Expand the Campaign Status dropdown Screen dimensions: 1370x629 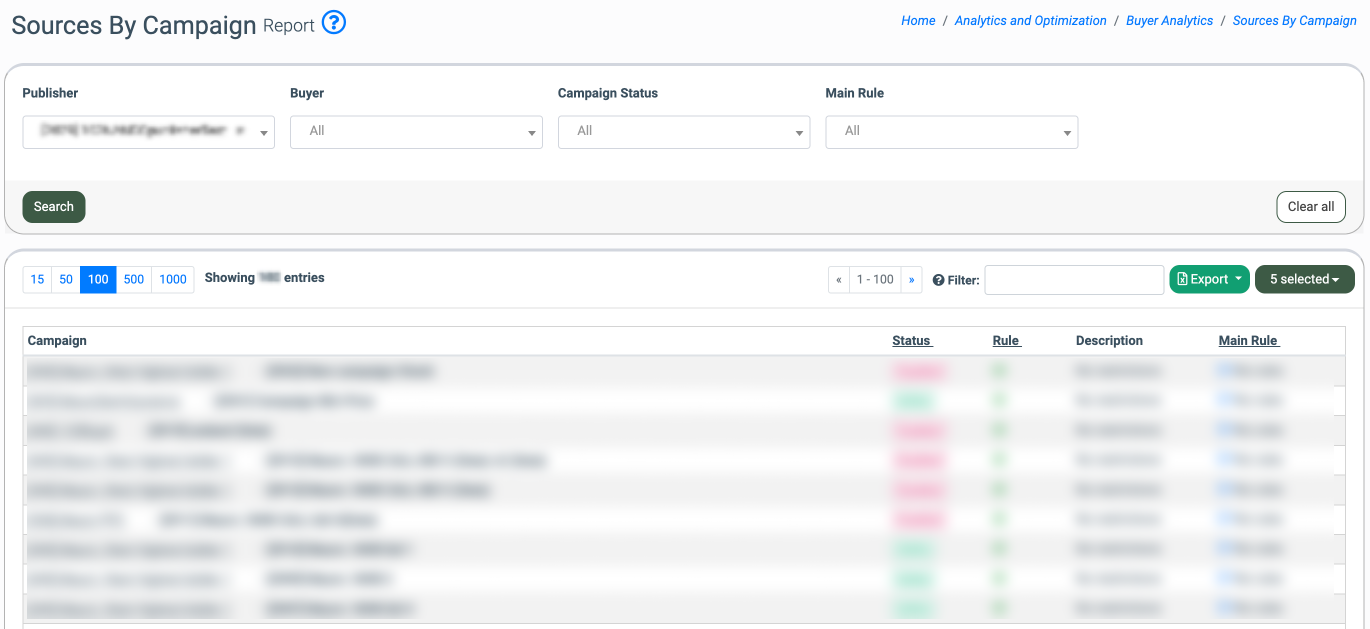pos(684,132)
